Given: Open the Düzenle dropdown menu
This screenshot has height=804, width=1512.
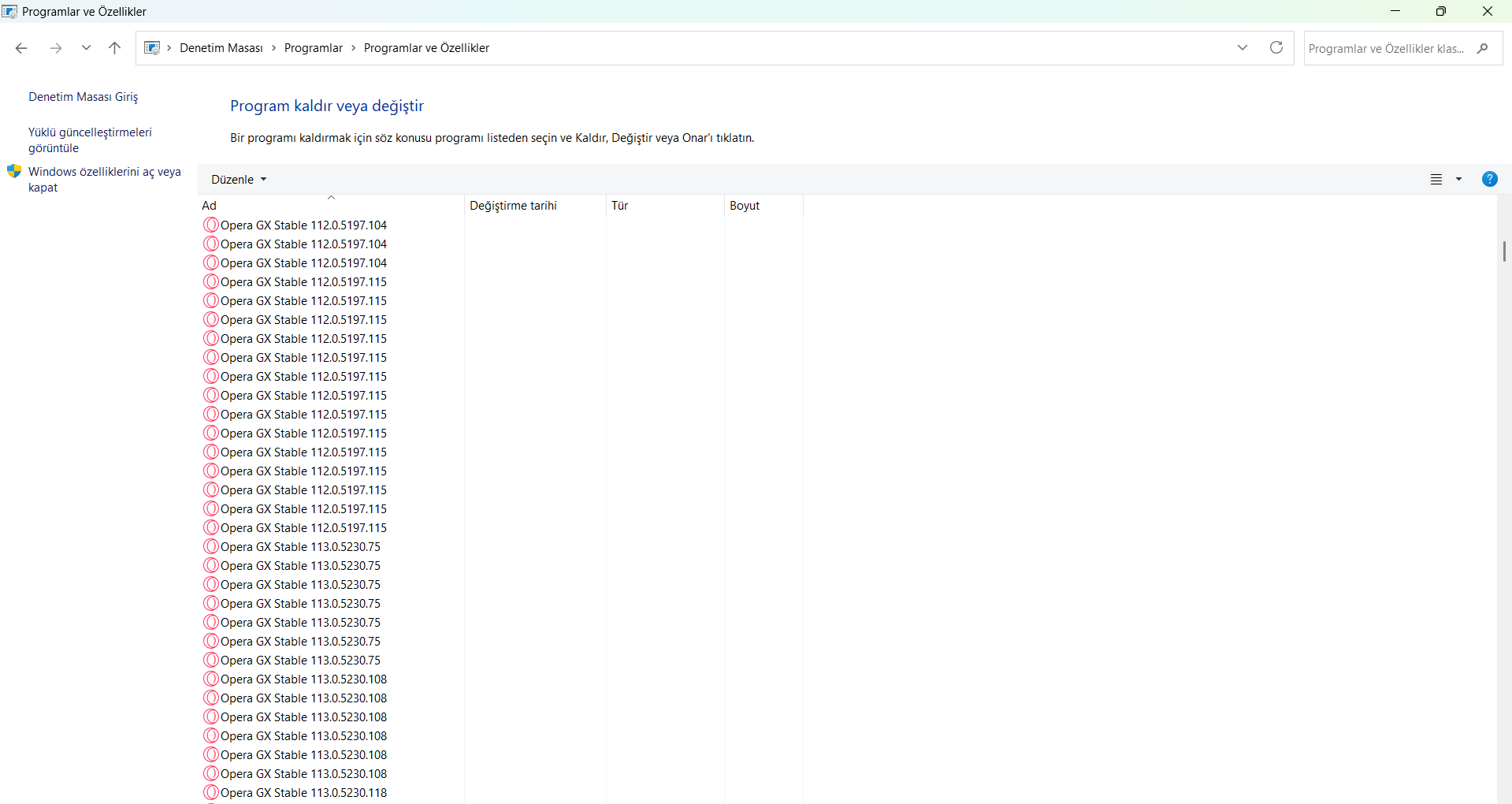Looking at the screenshot, I should pos(239,180).
